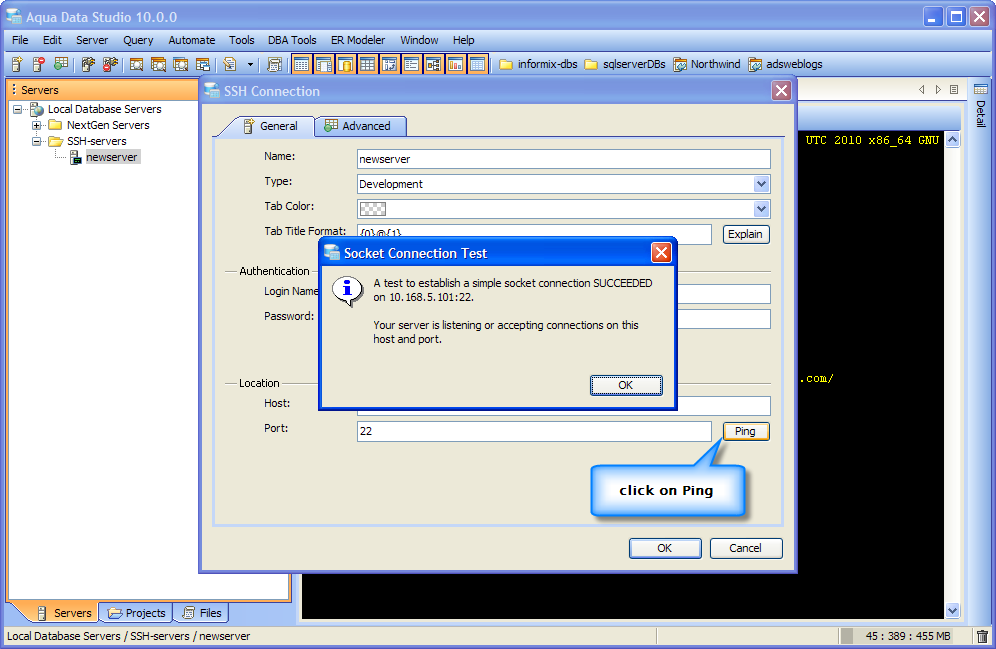Open the informix-dbs bookmark folder
The width and height of the screenshot is (996, 649).
[538, 64]
